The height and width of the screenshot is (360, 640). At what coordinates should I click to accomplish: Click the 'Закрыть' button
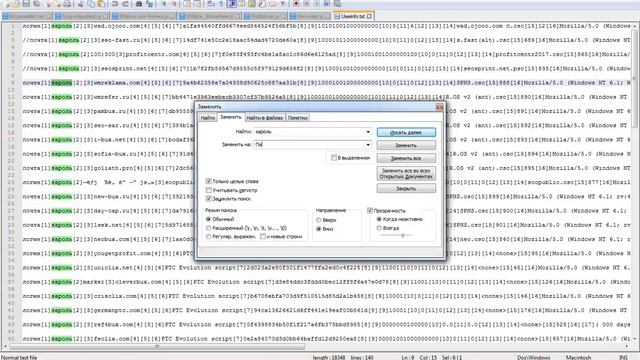pos(406,188)
